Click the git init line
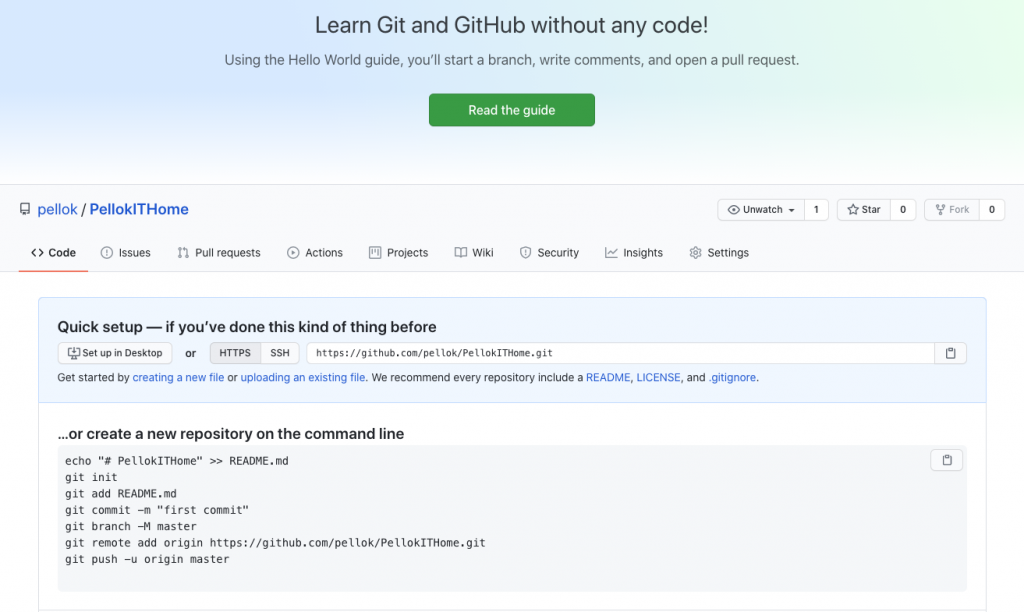 (91, 477)
